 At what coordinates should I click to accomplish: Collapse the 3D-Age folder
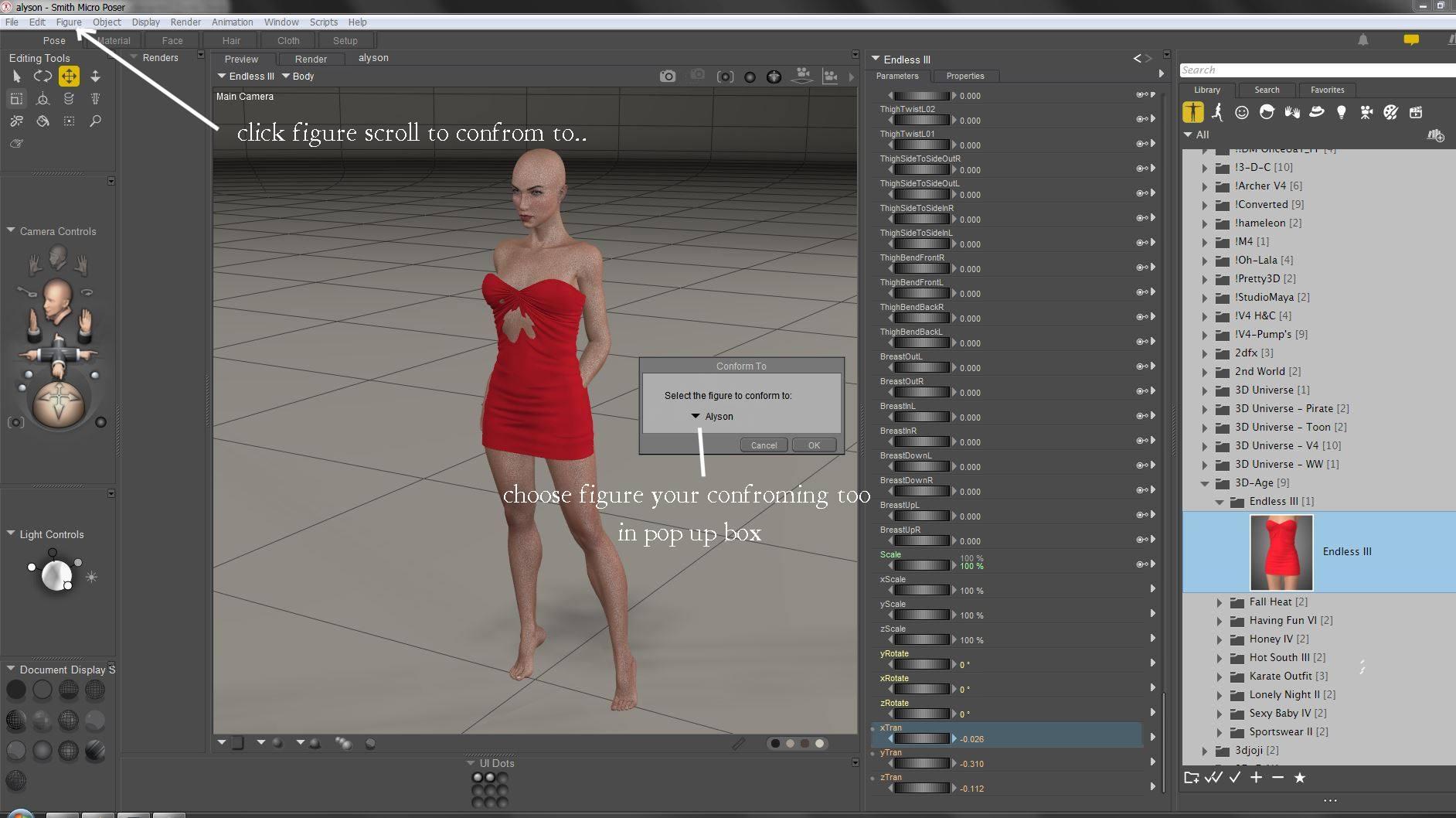point(1204,483)
